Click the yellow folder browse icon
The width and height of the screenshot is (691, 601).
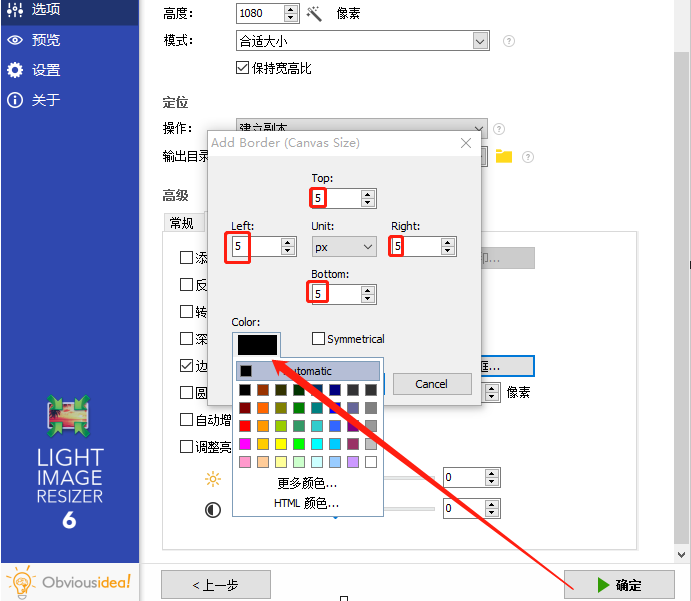[504, 156]
